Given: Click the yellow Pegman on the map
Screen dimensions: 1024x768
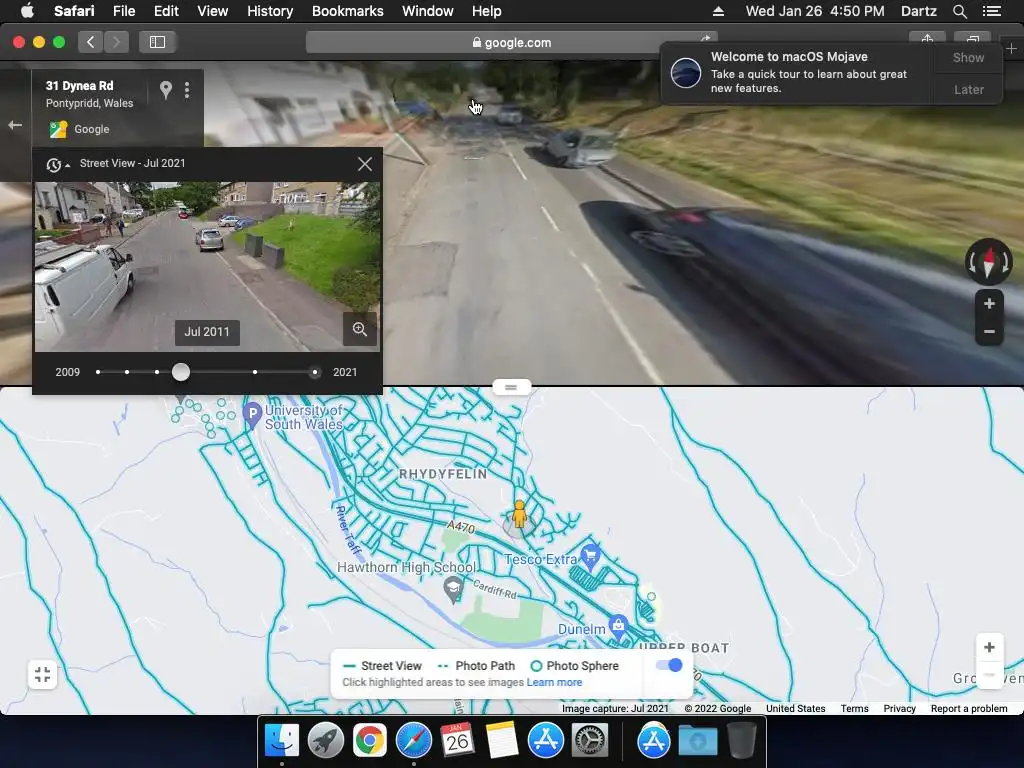Looking at the screenshot, I should pyautogui.click(x=519, y=515).
